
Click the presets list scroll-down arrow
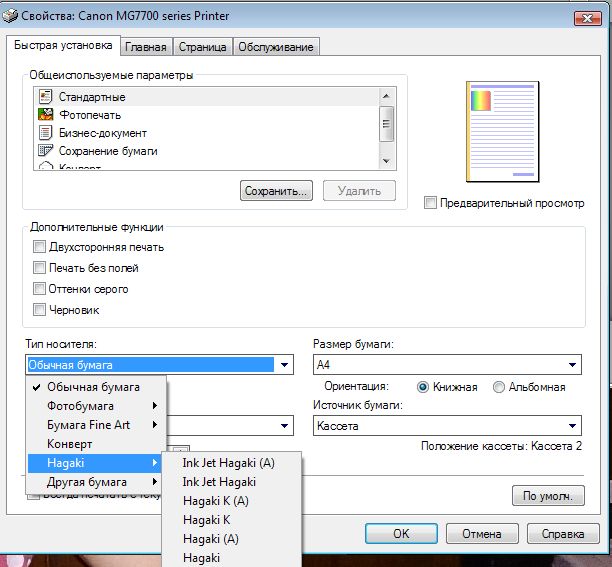point(386,161)
